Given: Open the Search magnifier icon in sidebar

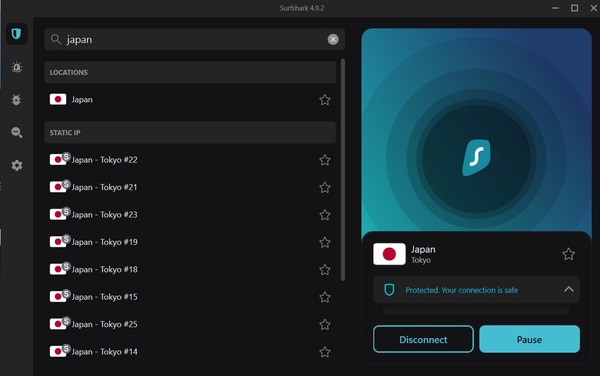Looking at the screenshot, I should coord(16,132).
